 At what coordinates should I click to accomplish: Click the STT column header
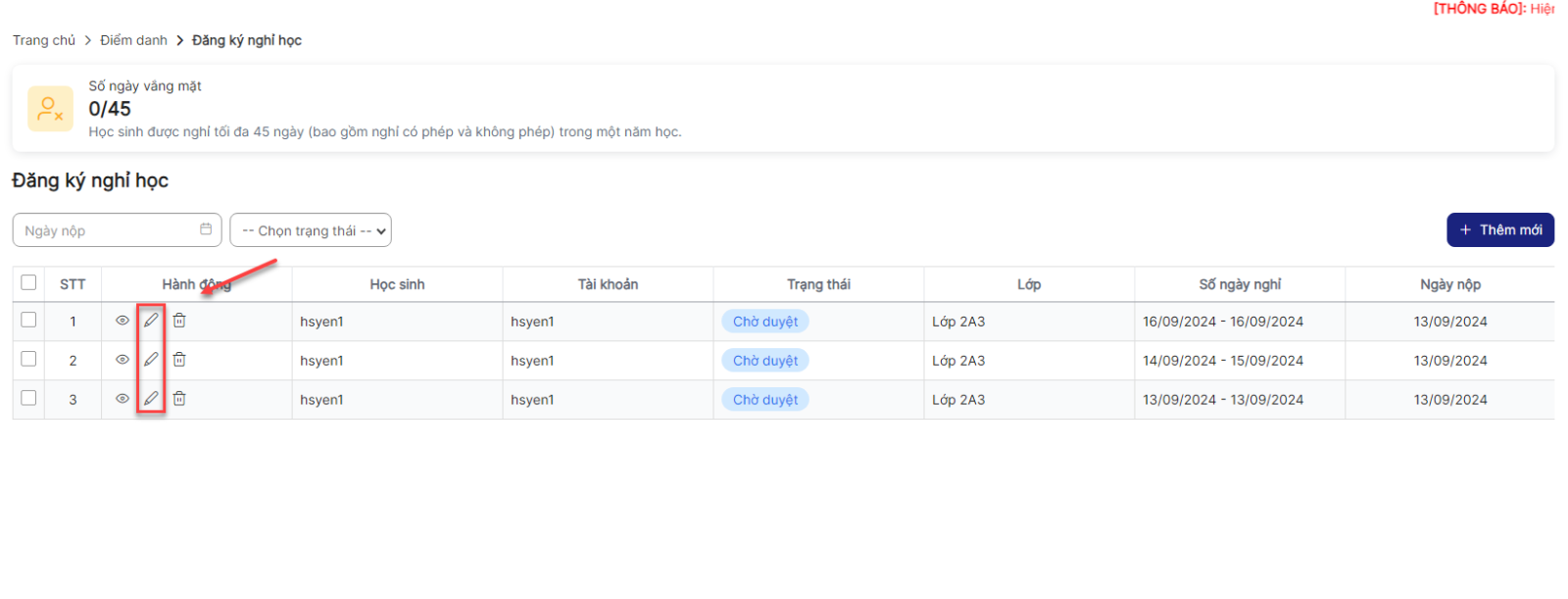tap(73, 284)
